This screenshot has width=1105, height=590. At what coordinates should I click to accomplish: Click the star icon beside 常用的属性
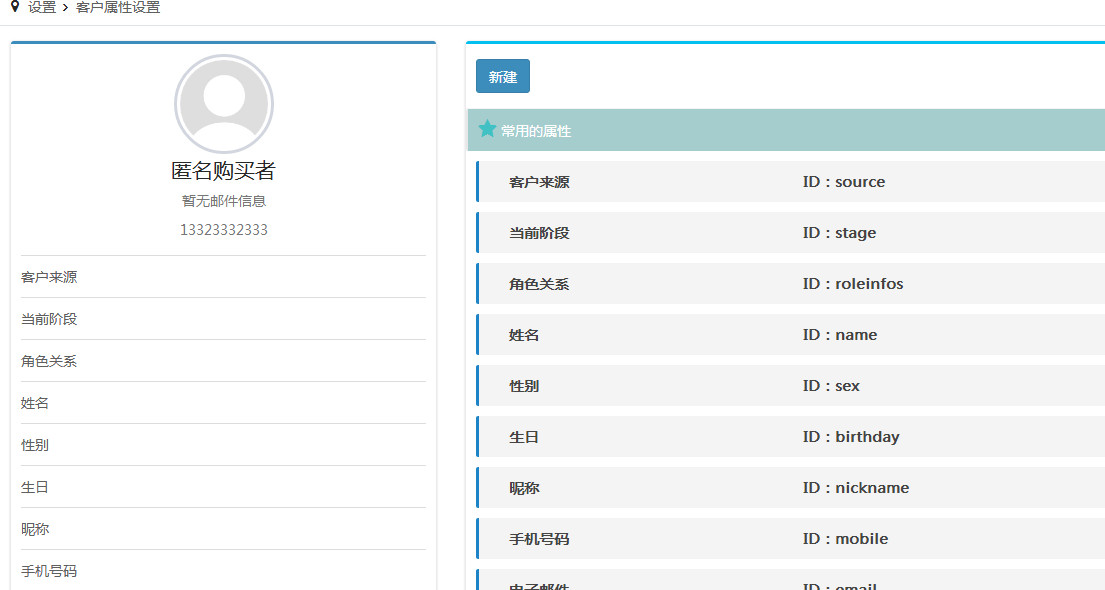point(487,129)
